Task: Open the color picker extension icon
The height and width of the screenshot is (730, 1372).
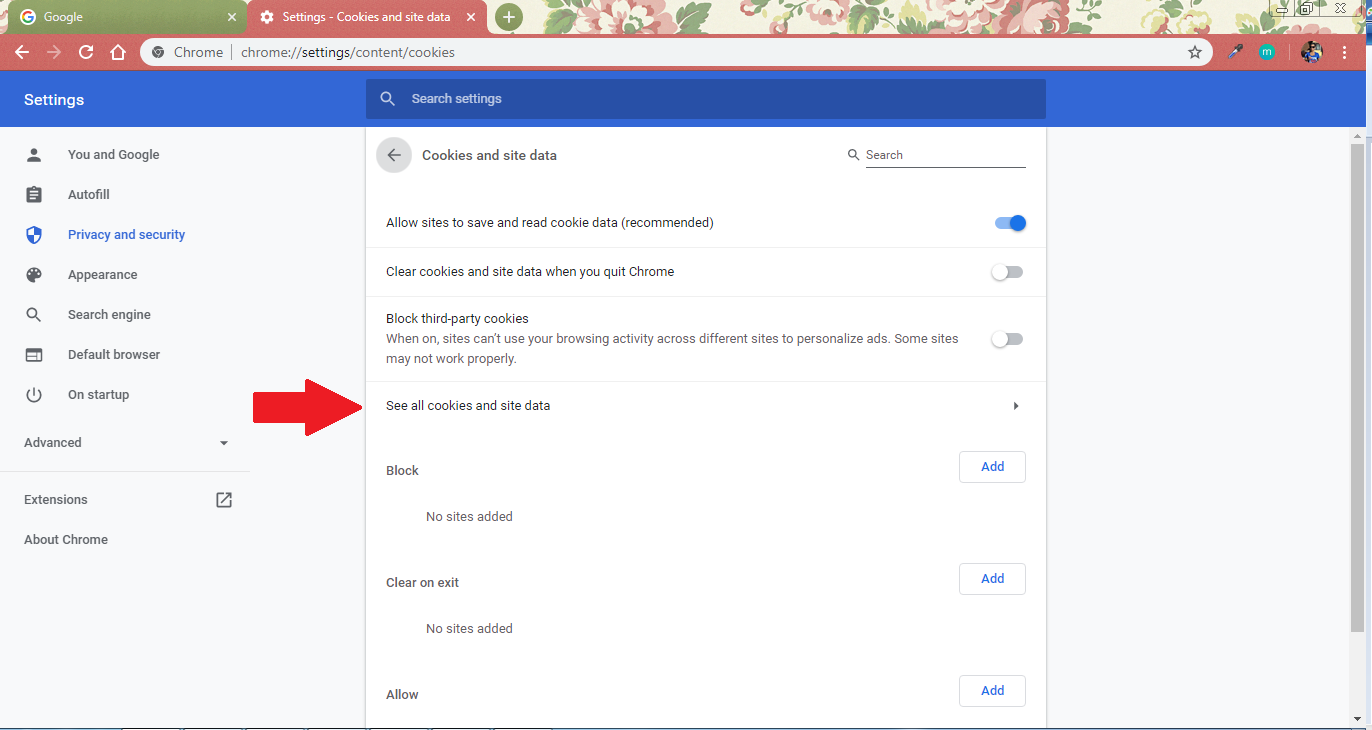Action: coord(1235,52)
